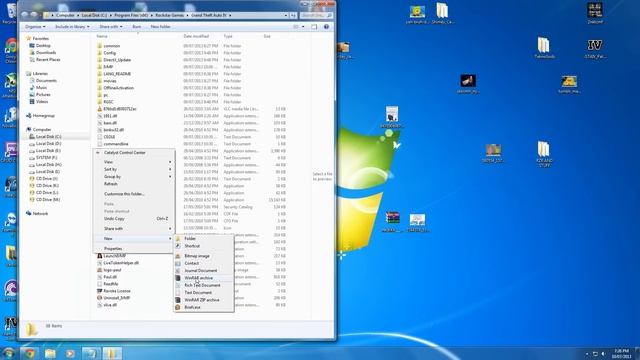Viewport: 640px width, 360px height.
Task: Click the Explorer Forward arrow button
Action: pos(34,15)
